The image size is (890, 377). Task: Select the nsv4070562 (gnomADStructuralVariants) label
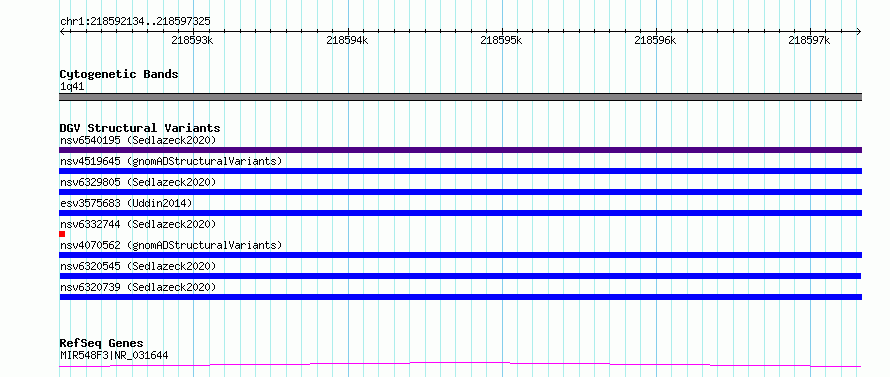point(171,245)
